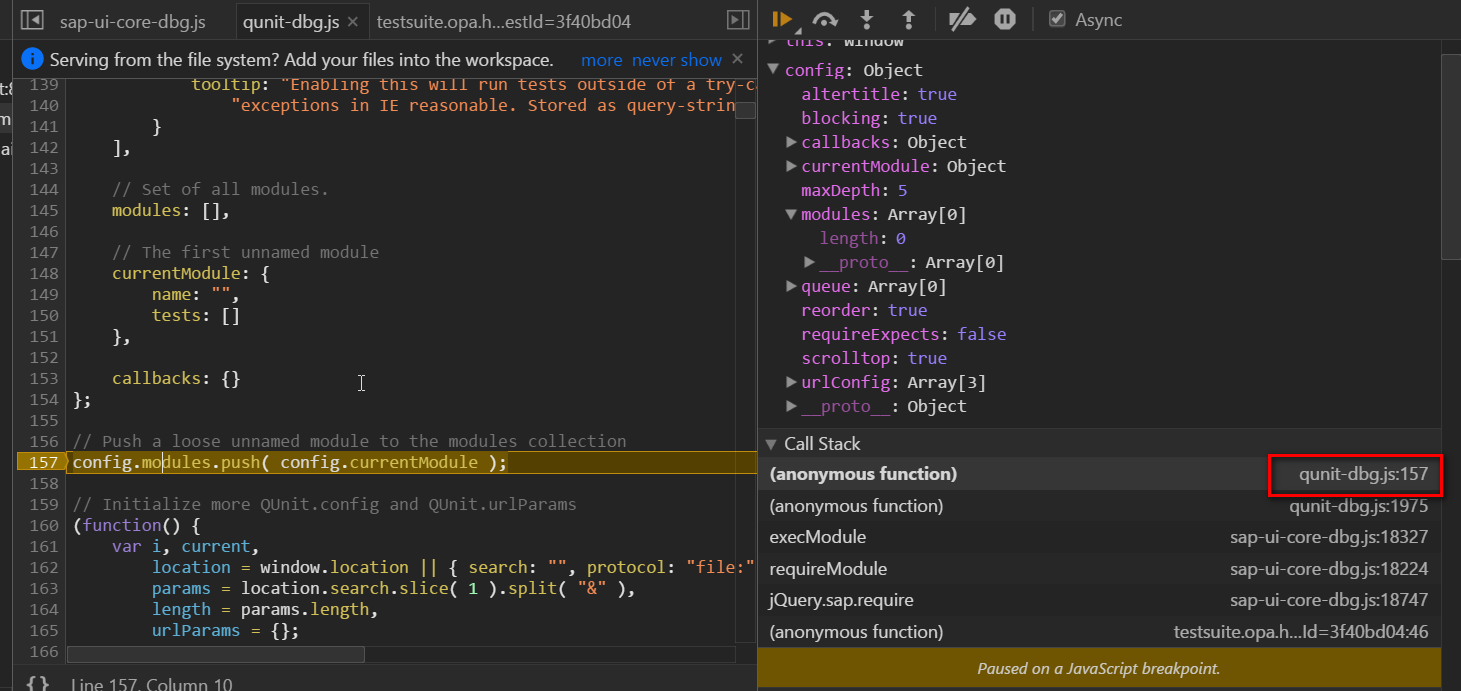Image resolution: width=1461 pixels, height=691 pixels.
Task: Click the Step out of function arrow
Action: 908,19
